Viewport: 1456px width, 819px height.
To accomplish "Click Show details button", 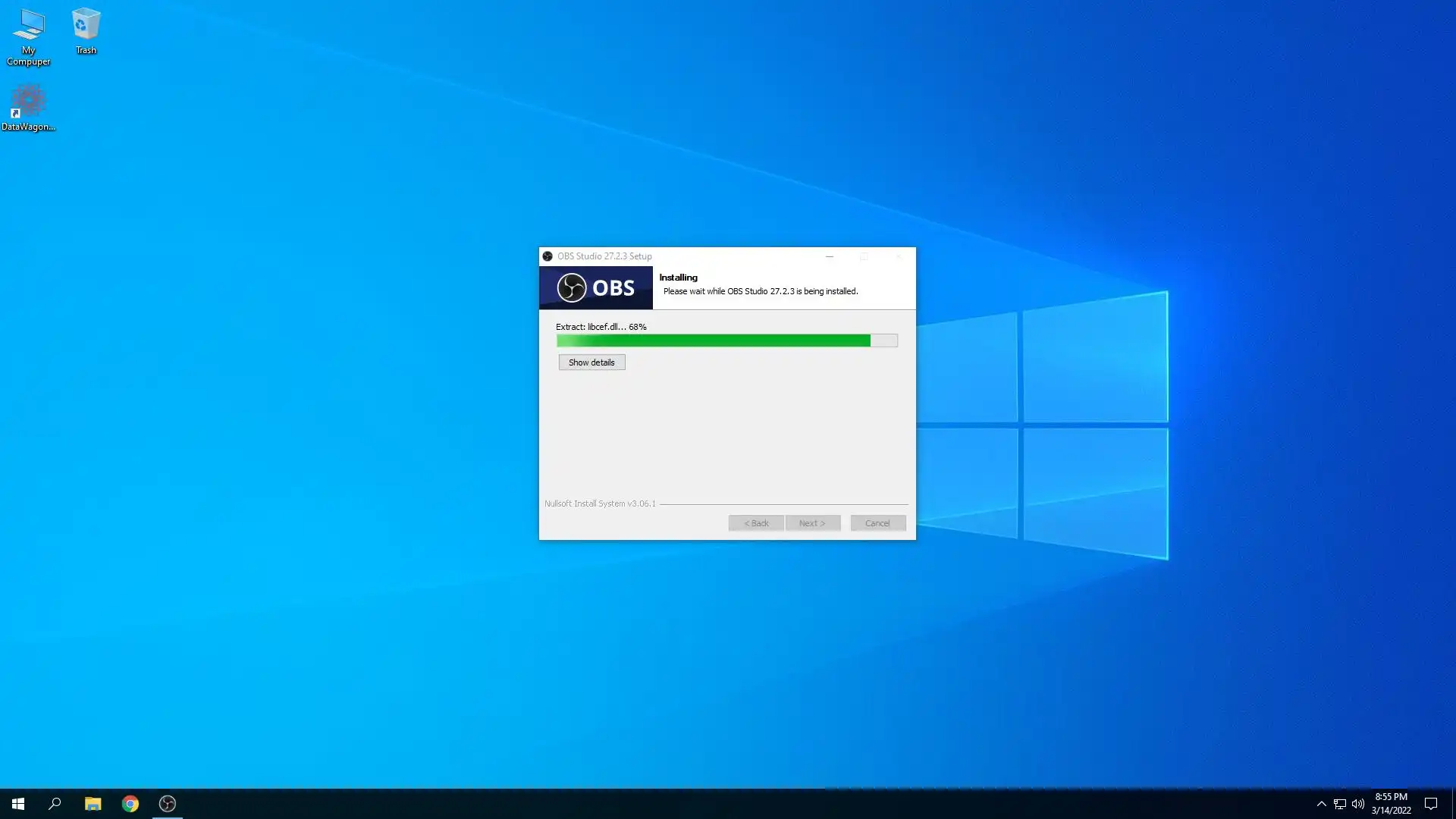I will click(591, 362).
